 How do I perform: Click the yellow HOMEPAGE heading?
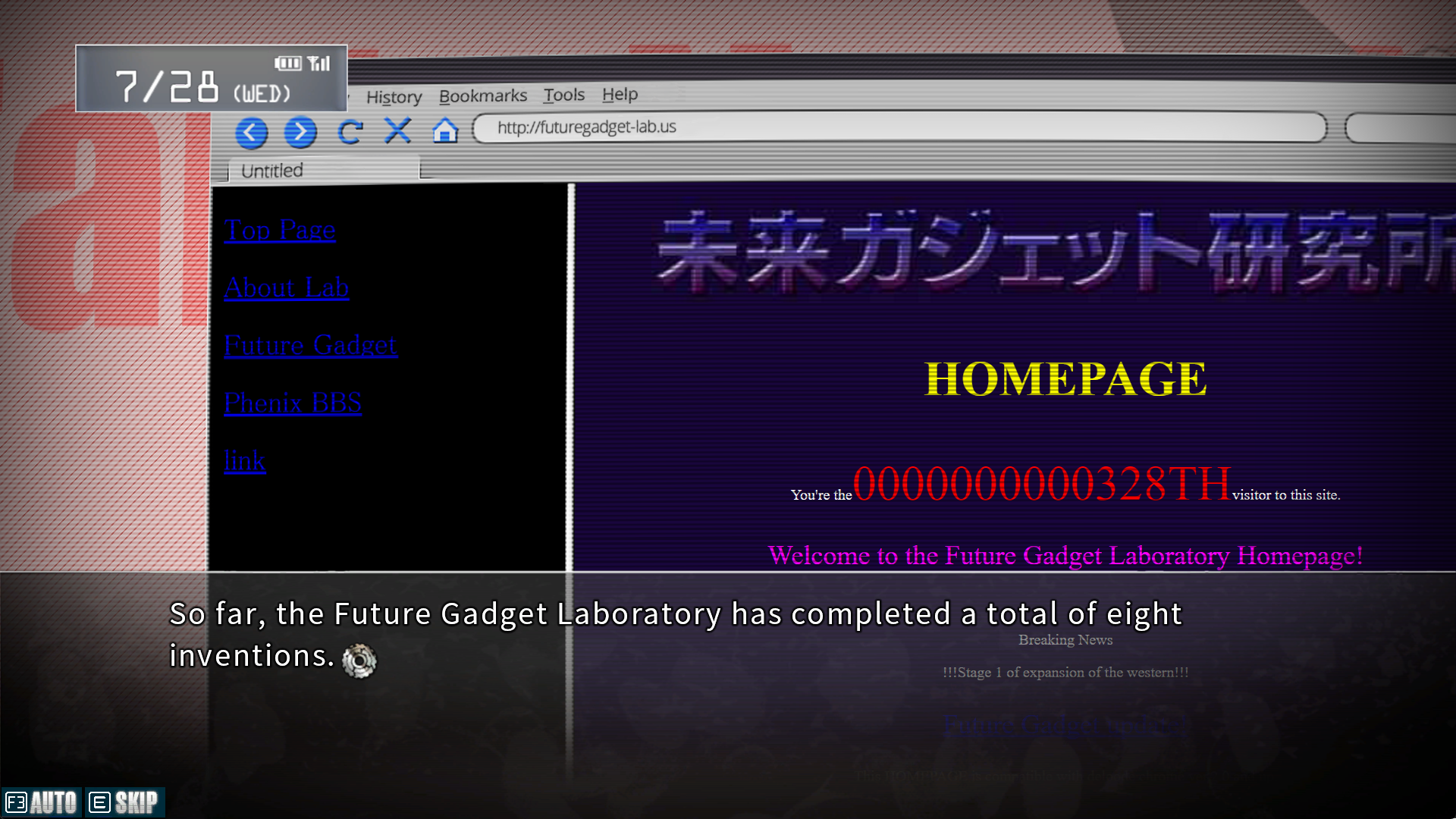click(x=1065, y=378)
